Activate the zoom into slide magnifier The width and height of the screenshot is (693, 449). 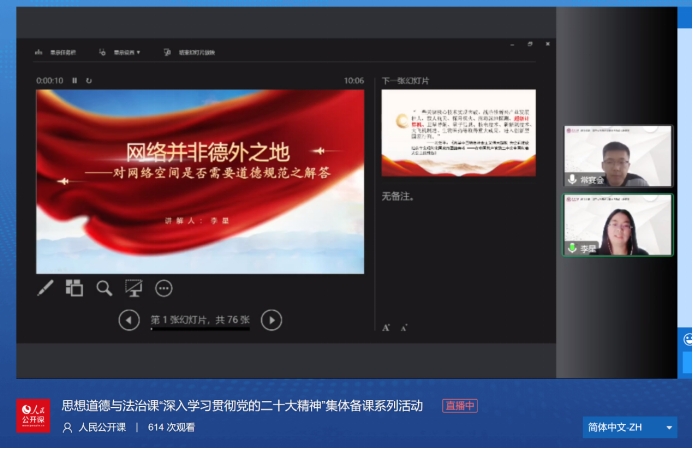click(x=104, y=288)
